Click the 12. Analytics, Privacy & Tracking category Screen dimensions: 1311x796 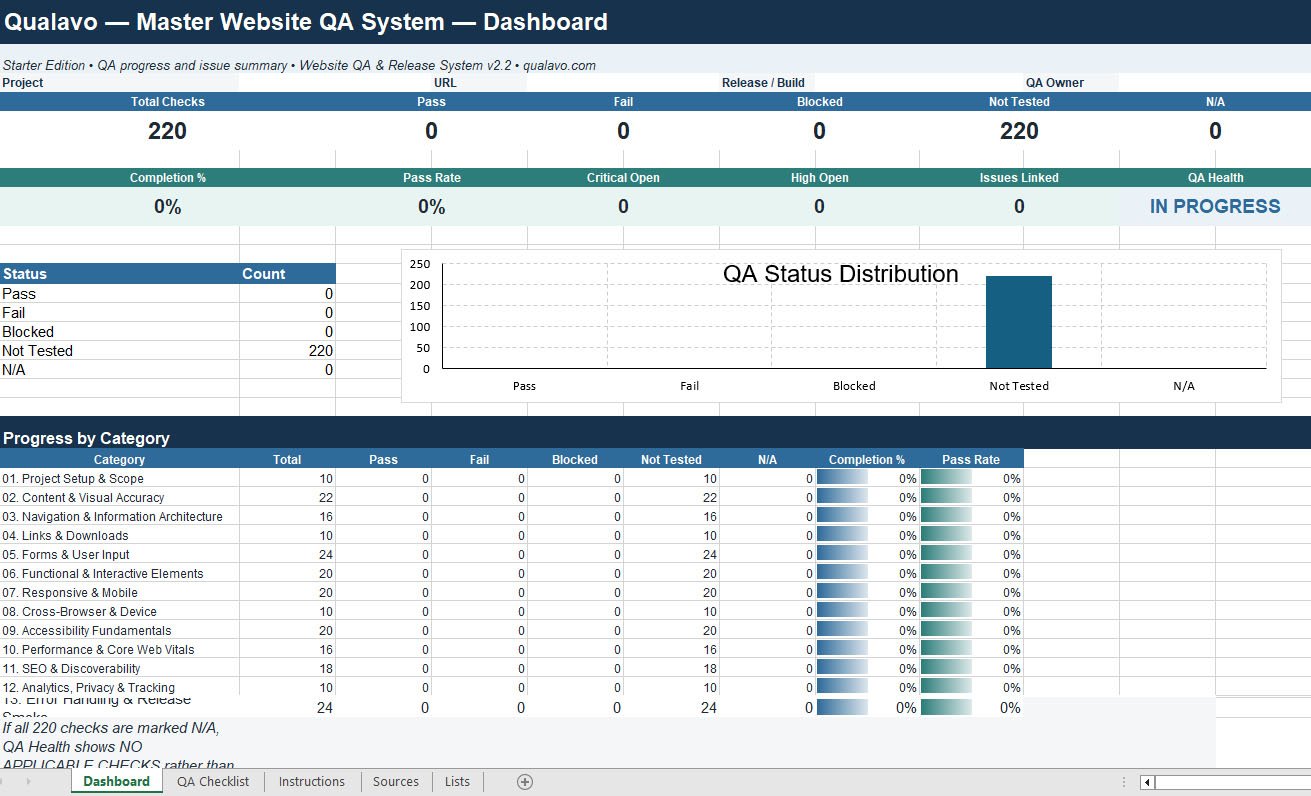click(119, 688)
